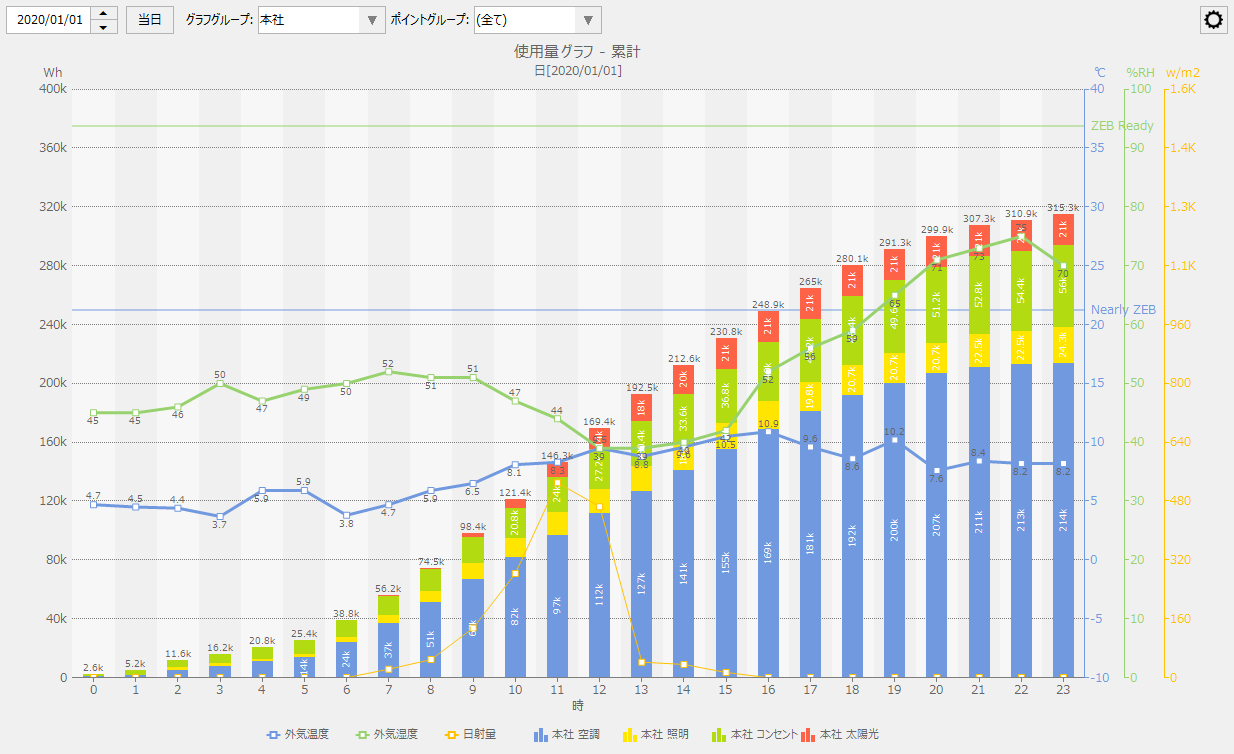Expand the グラフグループ dropdown showing 本社
Viewport: 1234px width, 754px height.
point(372,20)
